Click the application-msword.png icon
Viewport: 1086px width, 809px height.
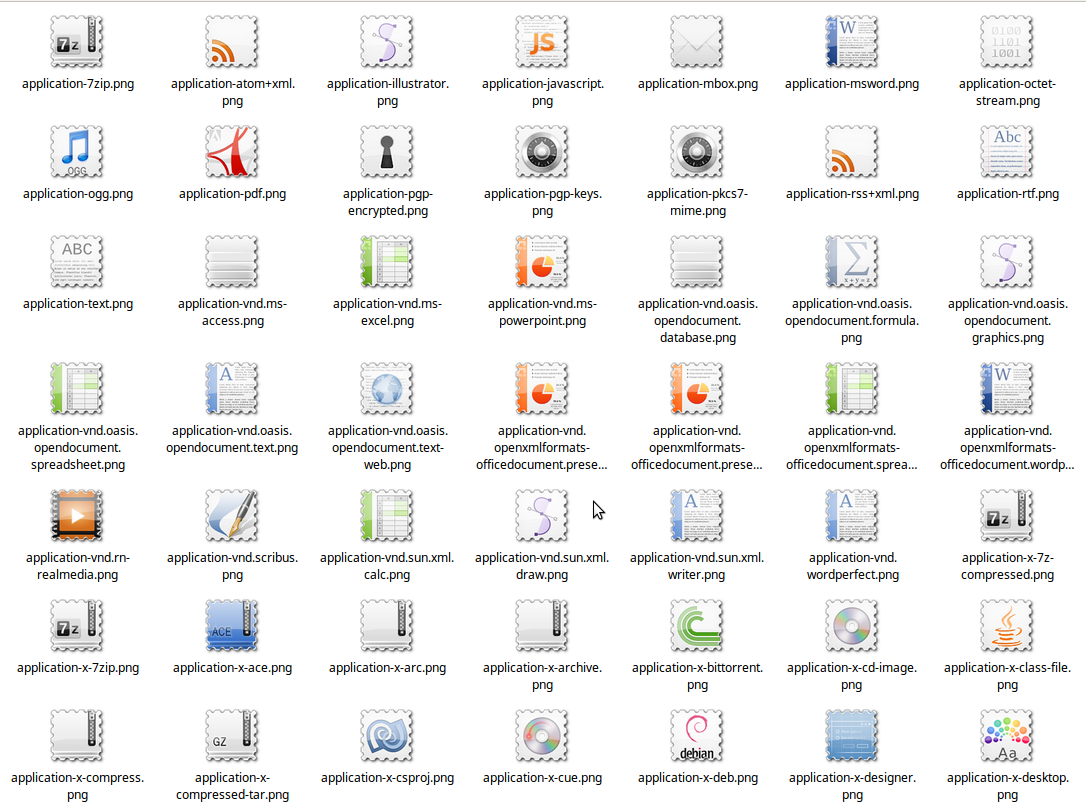click(x=852, y=42)
